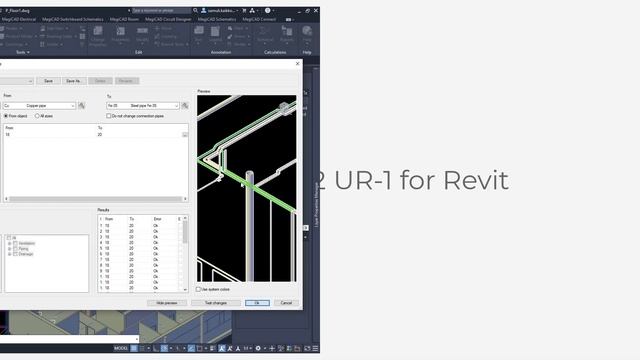This screenshot has height=360, width=640.
Task: Expand the Drainage tree node
Action: (9, 254)
